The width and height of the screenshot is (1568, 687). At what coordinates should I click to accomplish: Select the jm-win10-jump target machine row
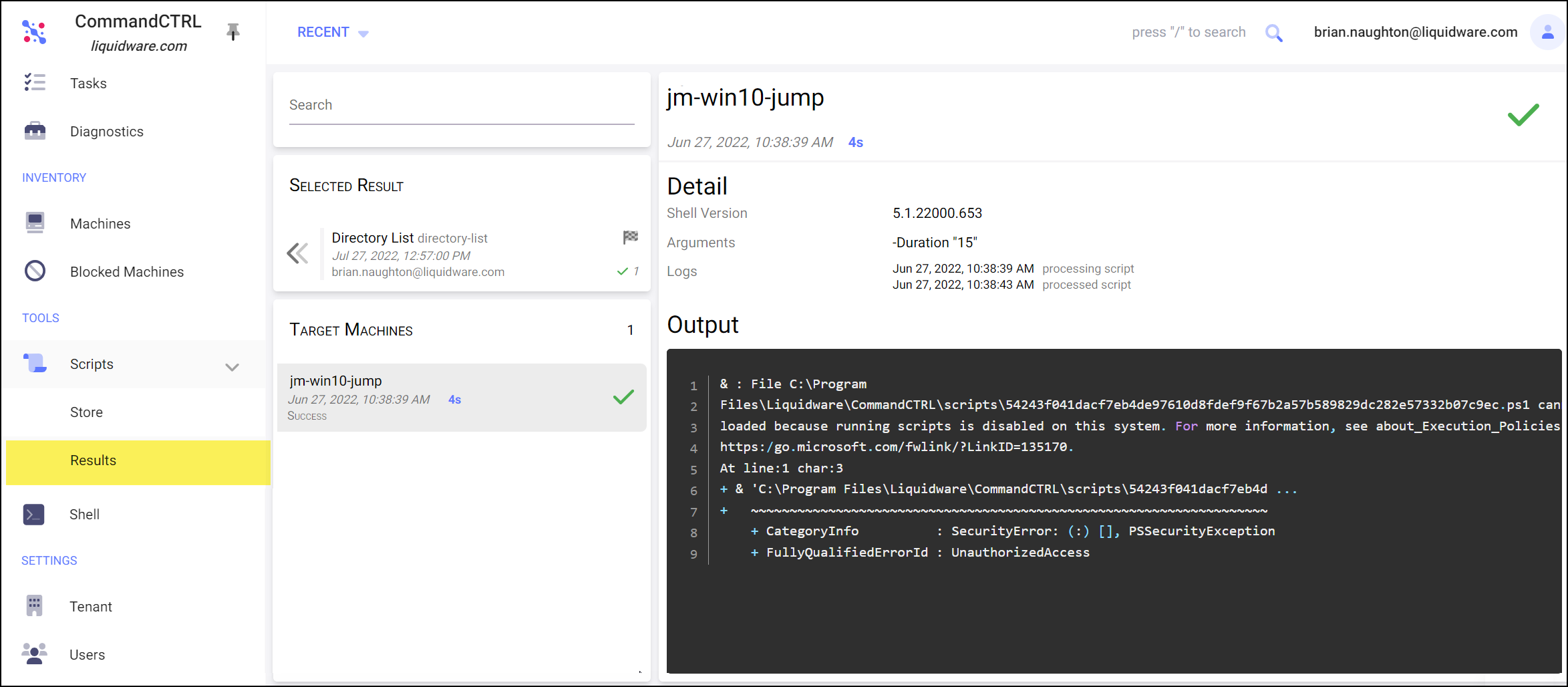pos(462,398)
